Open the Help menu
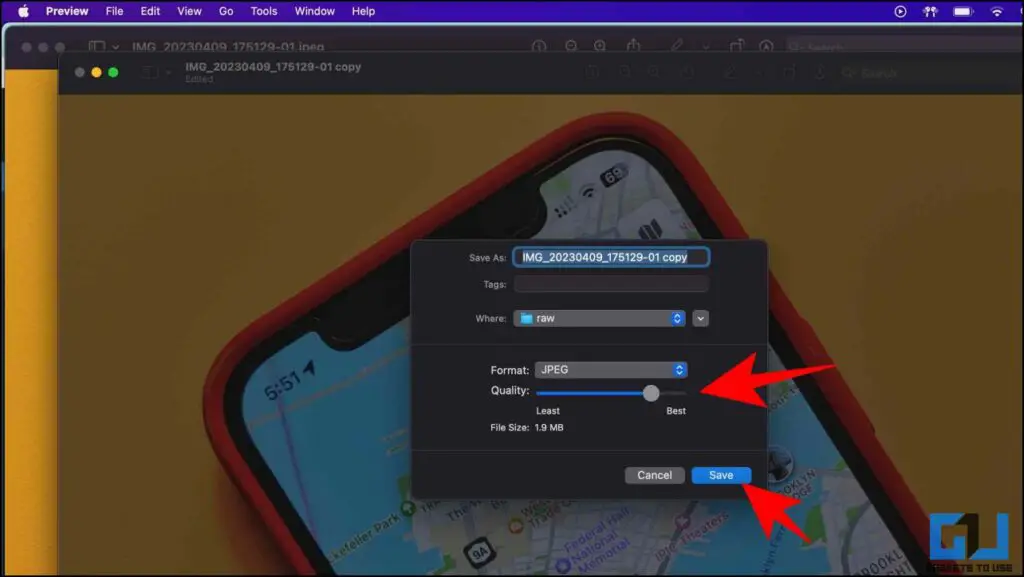 tap(363, 11)
